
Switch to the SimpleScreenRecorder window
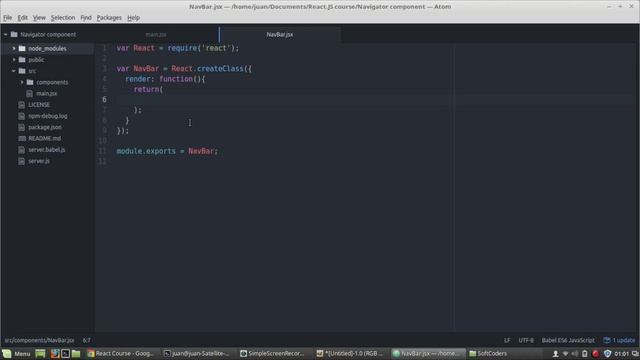pyautogui.click(x=272, y=353)
